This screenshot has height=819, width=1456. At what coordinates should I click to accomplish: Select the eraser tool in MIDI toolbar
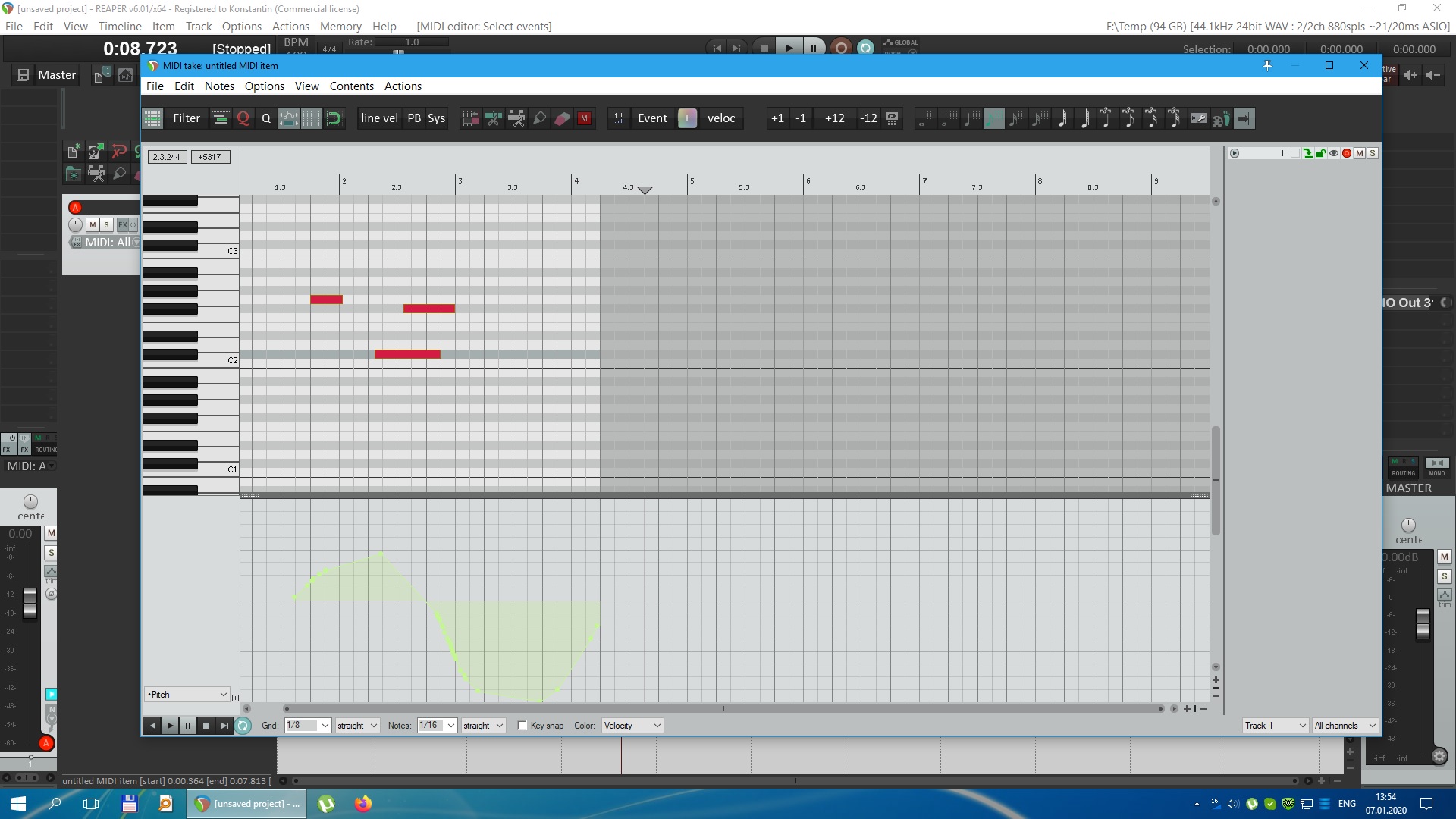[562, 118]
